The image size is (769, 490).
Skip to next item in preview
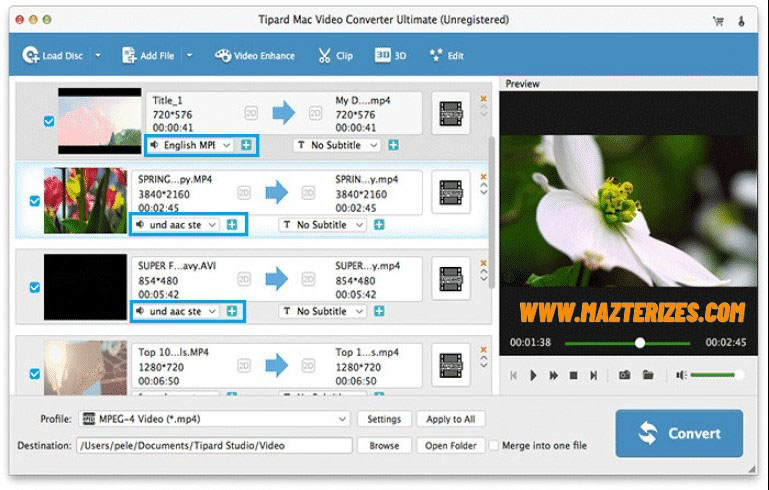click(x=593, y=375)
